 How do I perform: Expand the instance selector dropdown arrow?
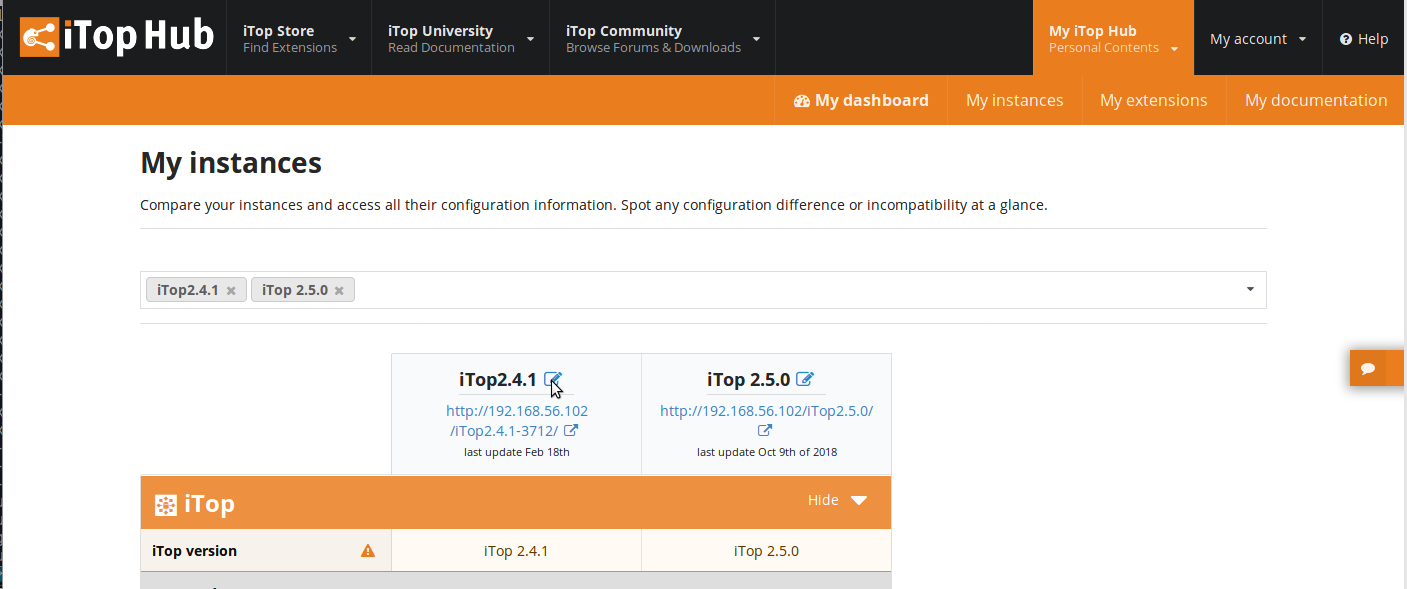point(1250,290)
